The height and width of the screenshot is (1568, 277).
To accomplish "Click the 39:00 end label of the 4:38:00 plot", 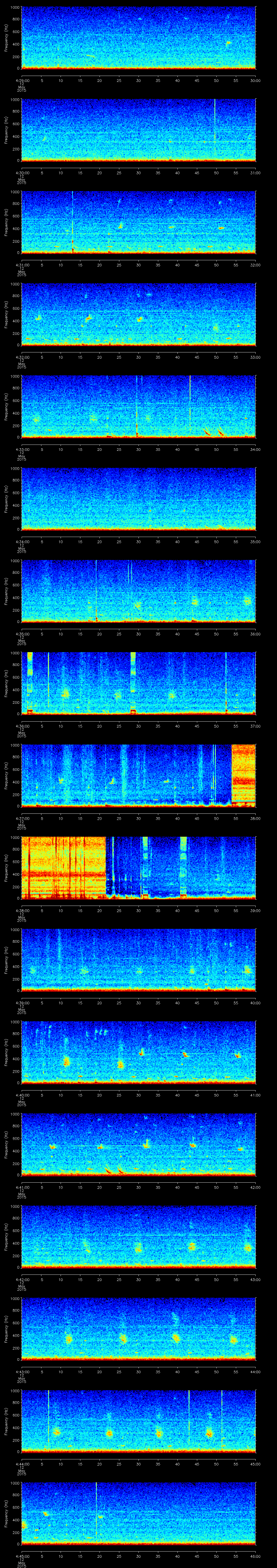I will (x=255, y=910).
